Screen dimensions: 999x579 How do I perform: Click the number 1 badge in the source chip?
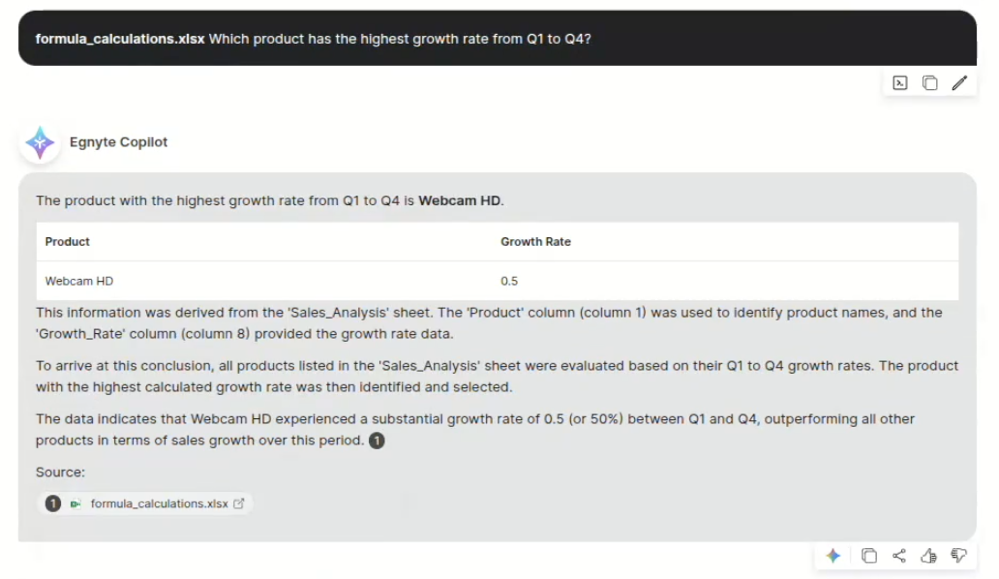tap(54, 504)
